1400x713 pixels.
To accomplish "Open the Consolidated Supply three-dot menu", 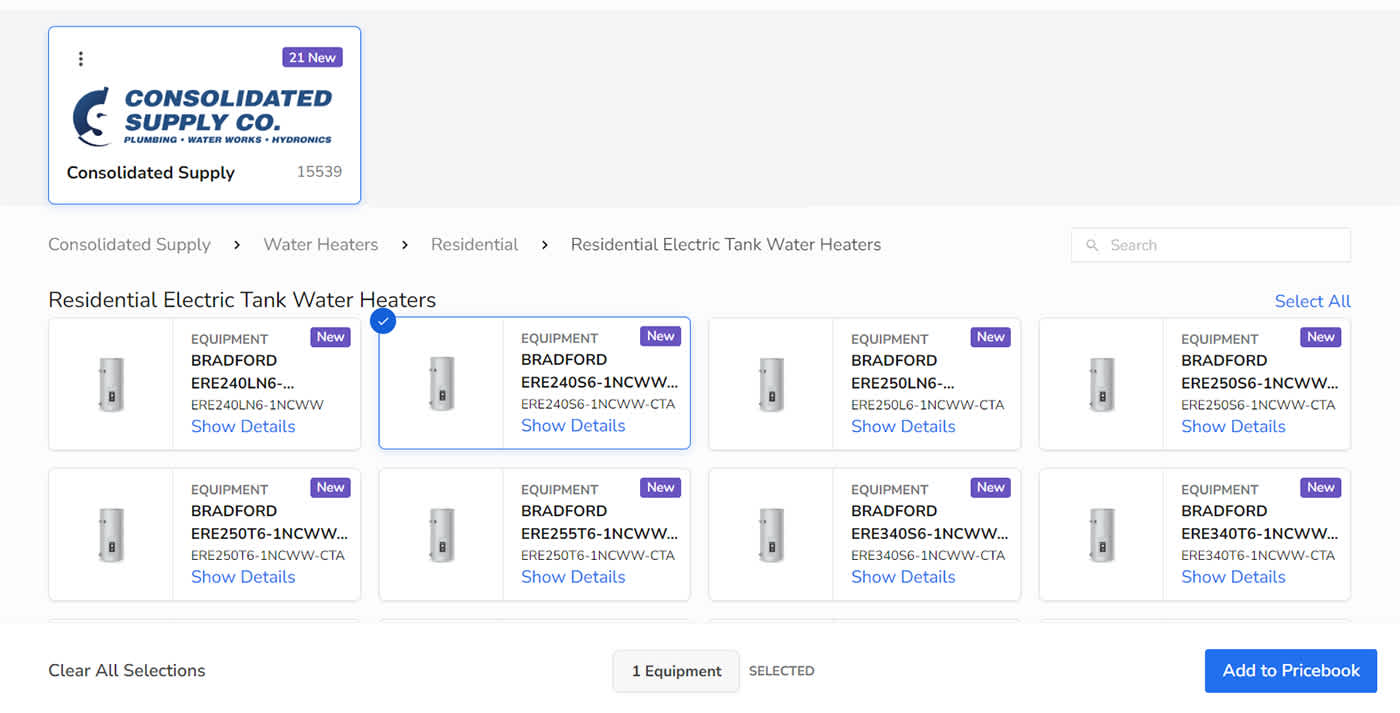I will coord(81,59).
